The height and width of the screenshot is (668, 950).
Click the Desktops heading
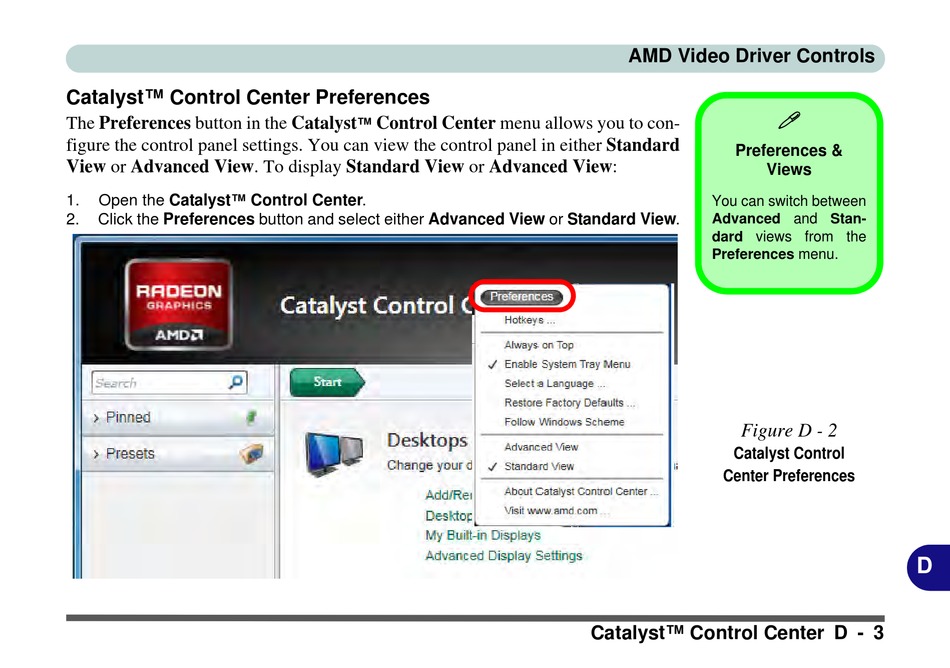(427, 440)
